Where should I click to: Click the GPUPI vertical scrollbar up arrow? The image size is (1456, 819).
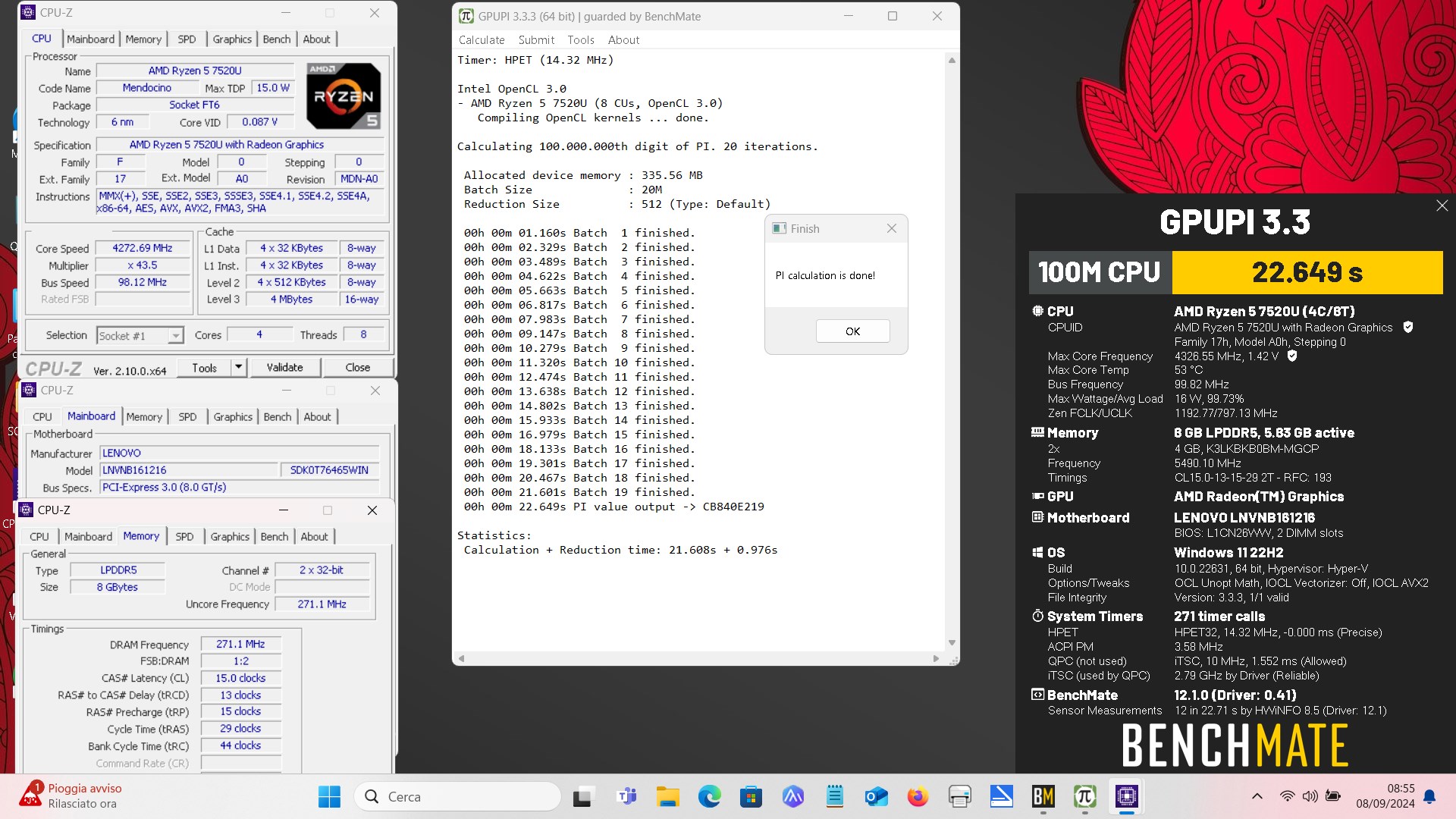coord(952,60)
